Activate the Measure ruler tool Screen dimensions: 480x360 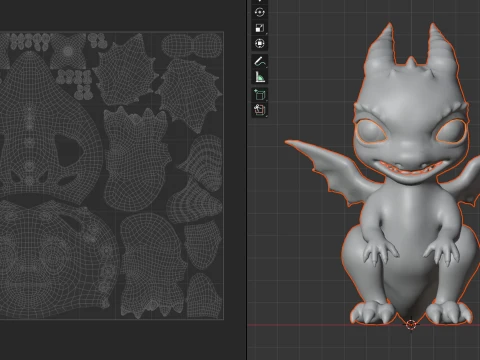point(260,77)
